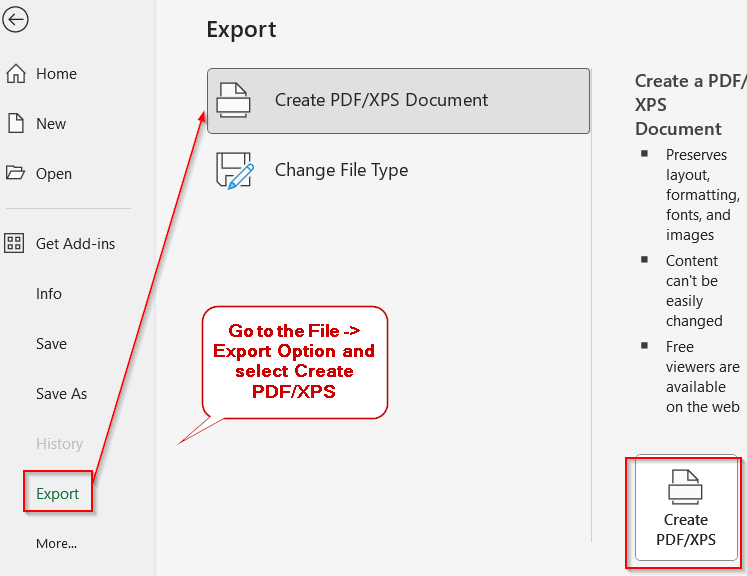Click the printer icon beside Create PDF/XPS Document
The height and width of the screenshot is (576, 747).
(233, 101)
